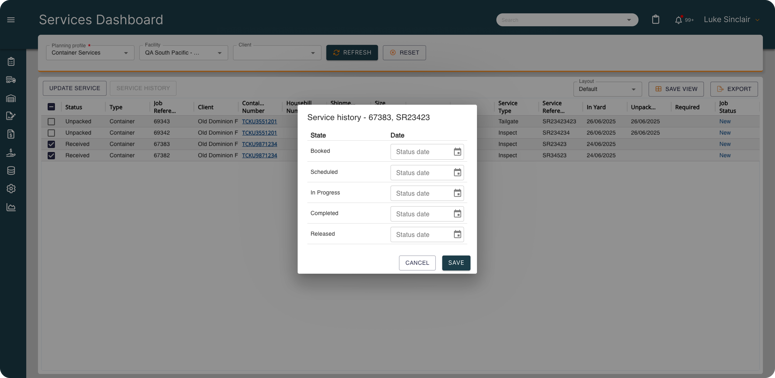This screenshot has width=775, height=378.
Task: Click Save View button
Action: pos(676,89)
